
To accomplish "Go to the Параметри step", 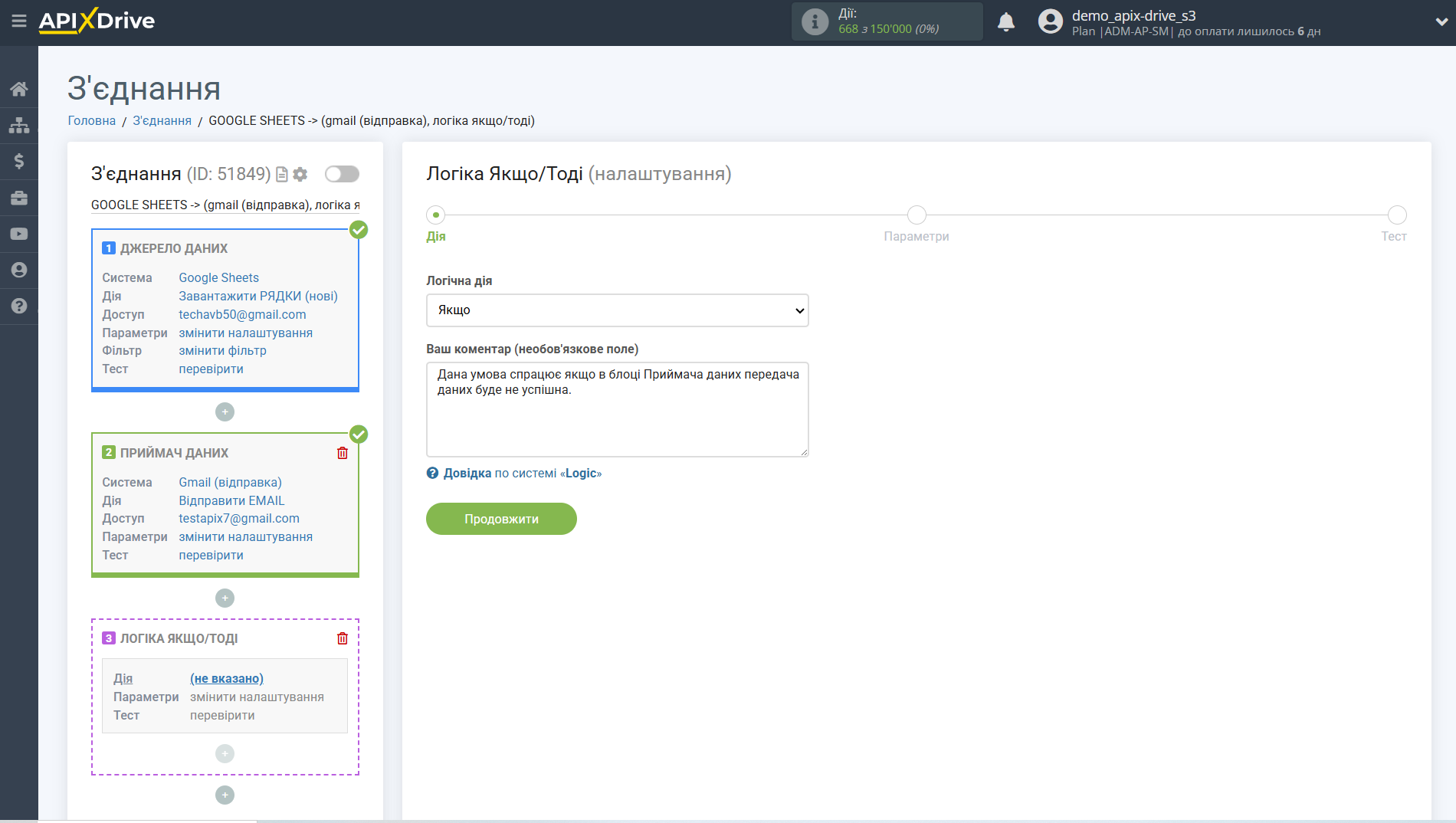I will (917, 215).
